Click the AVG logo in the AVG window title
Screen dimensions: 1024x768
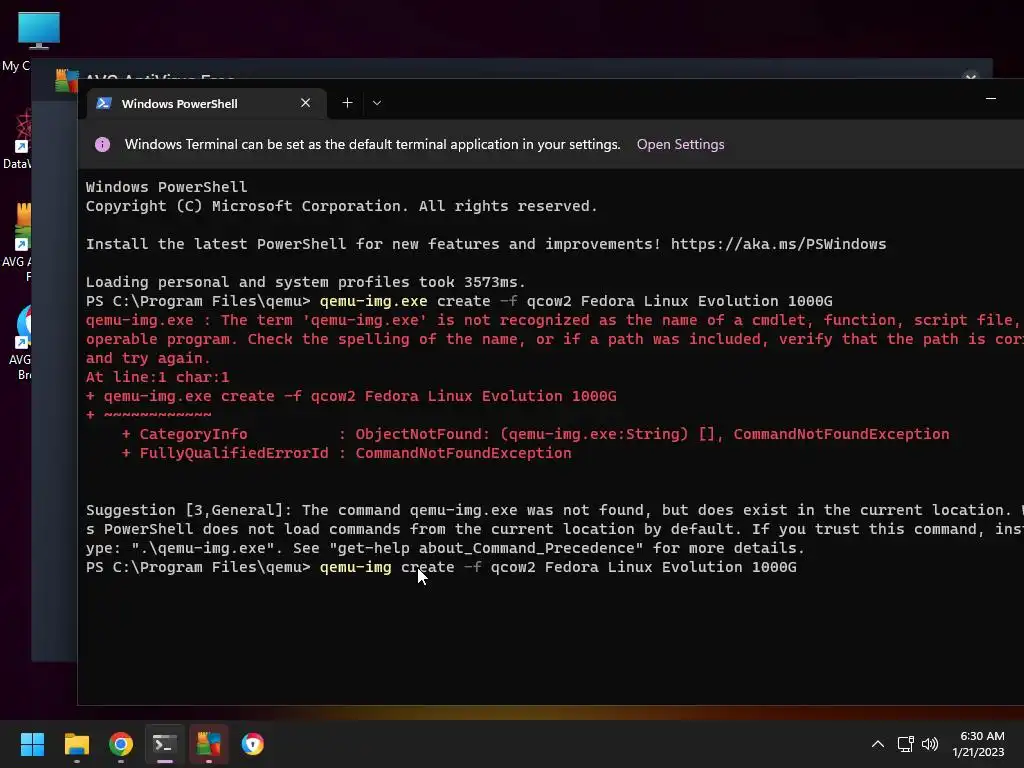(x=67, y=80)
